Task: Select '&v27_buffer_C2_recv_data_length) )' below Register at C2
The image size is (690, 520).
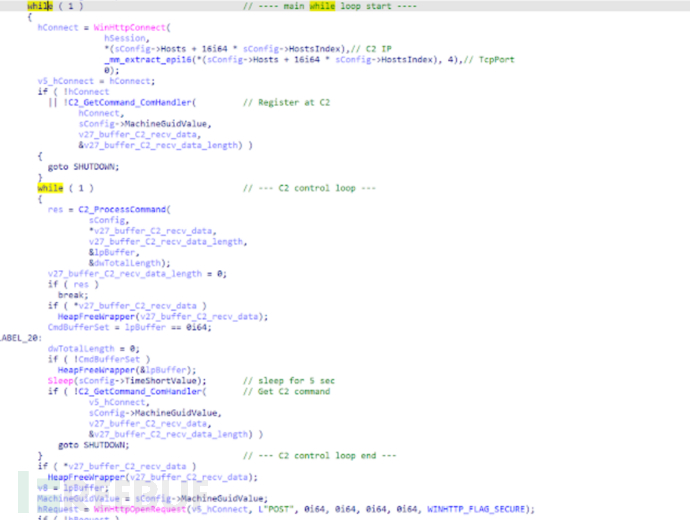Action: tap(165, 145)
